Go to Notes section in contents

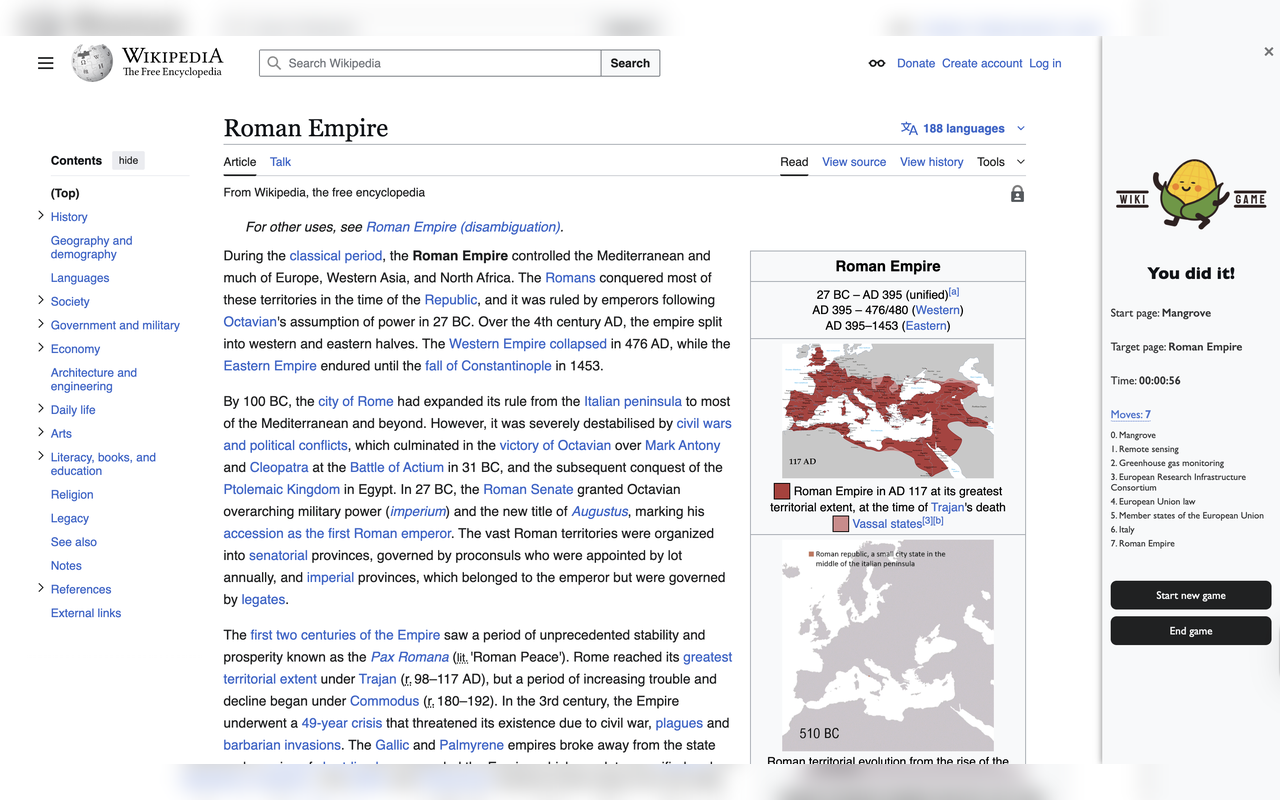pyautogui.click(x=66, y=566)
